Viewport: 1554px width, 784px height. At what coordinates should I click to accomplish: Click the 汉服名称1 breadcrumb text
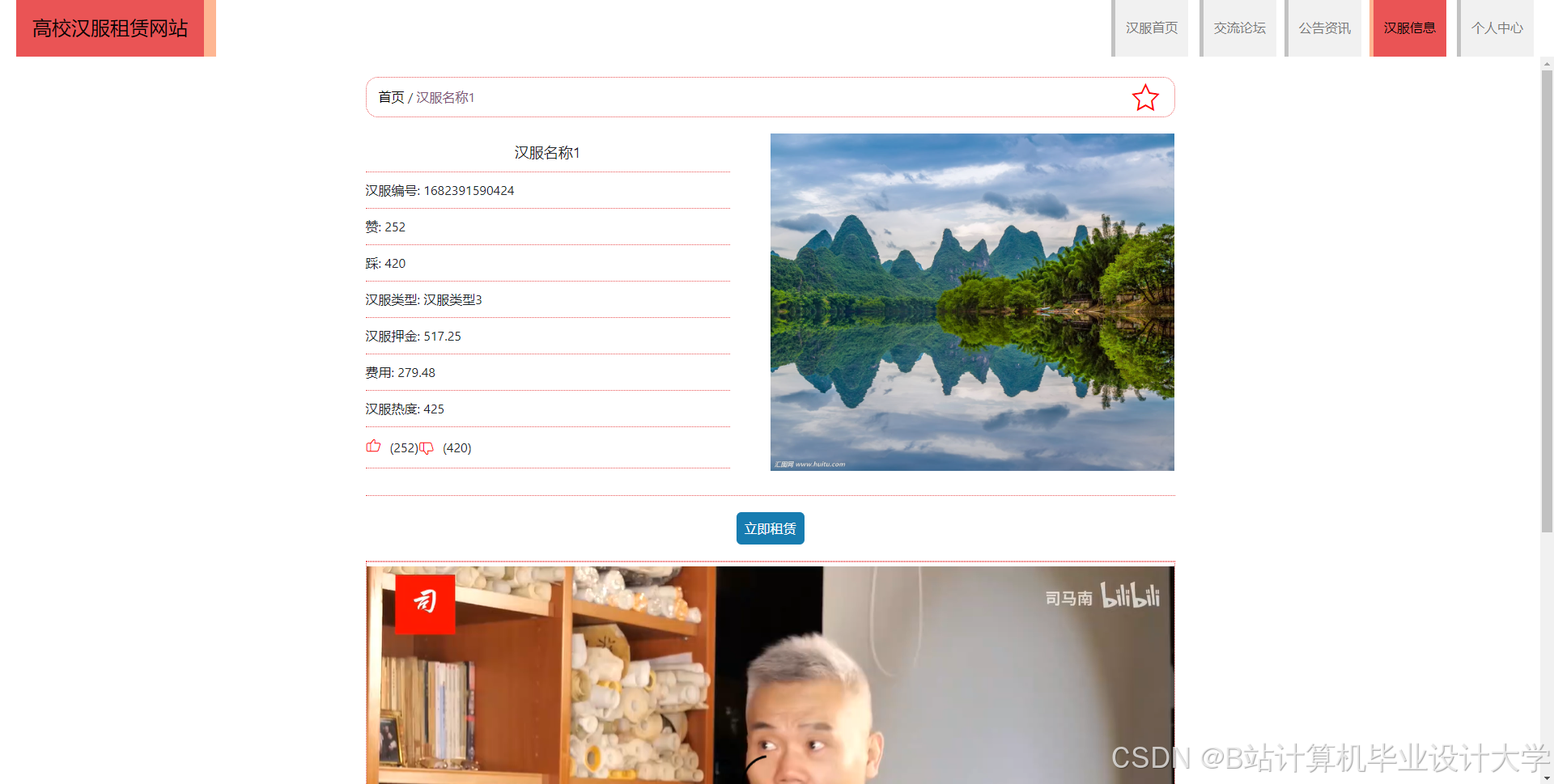(x=445, y=97)
